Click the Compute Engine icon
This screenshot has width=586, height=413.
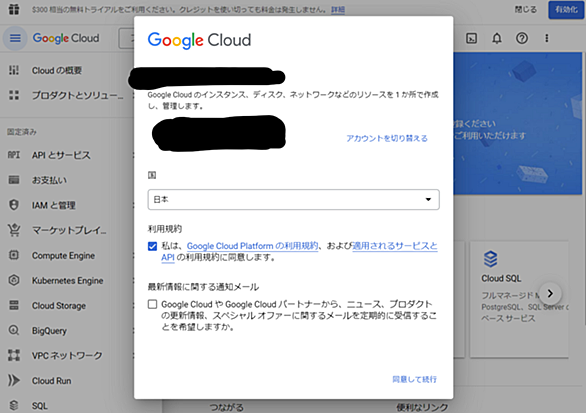(14, 255)
